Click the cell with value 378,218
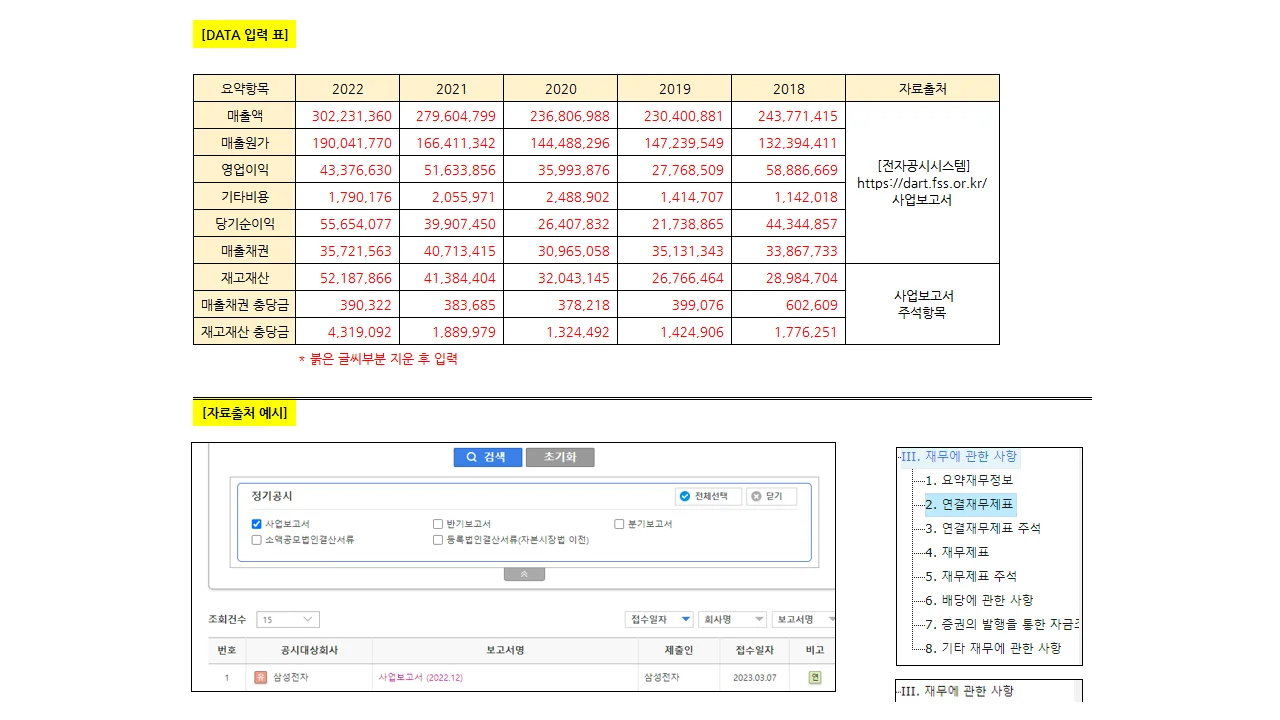The width and height of the screenshot is (1280, 720). pos(561,304)
